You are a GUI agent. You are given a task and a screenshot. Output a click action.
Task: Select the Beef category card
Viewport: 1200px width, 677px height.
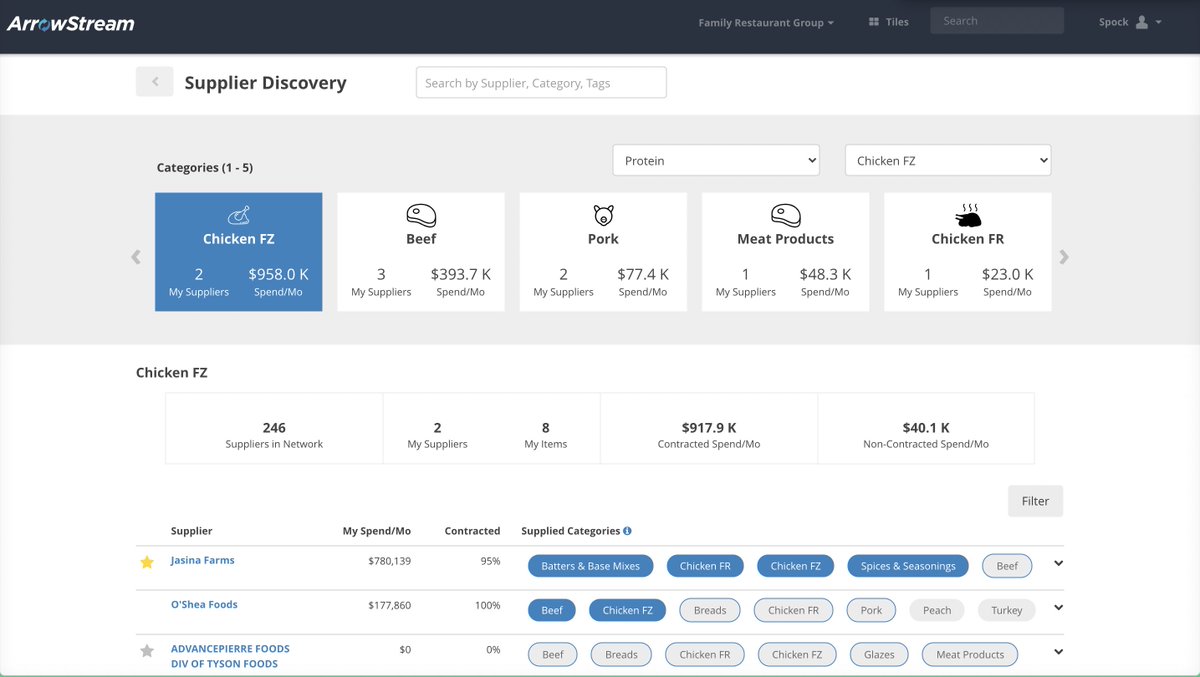[421, 252]
